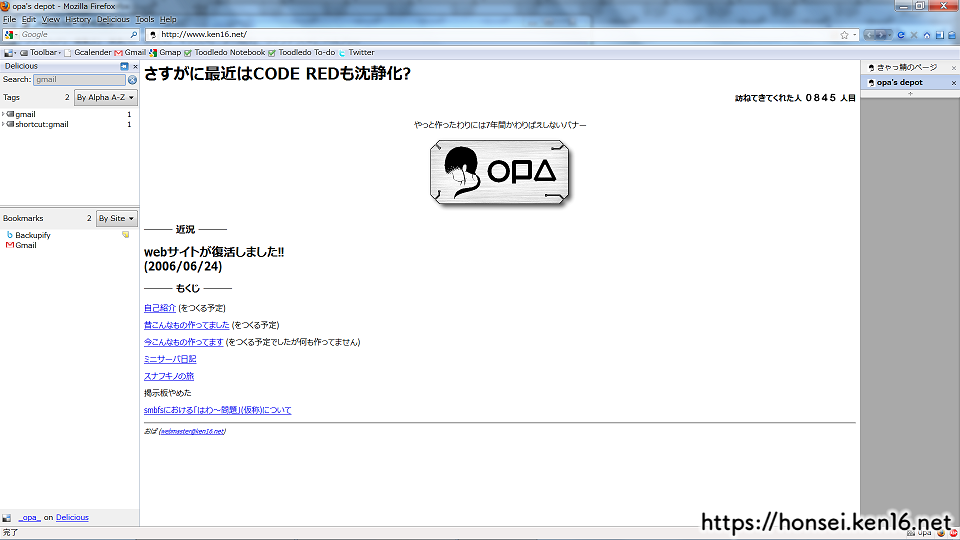Follow the 自己紹介 link
The height and width of the screenshot is (540, 960).
coord(160,308)
